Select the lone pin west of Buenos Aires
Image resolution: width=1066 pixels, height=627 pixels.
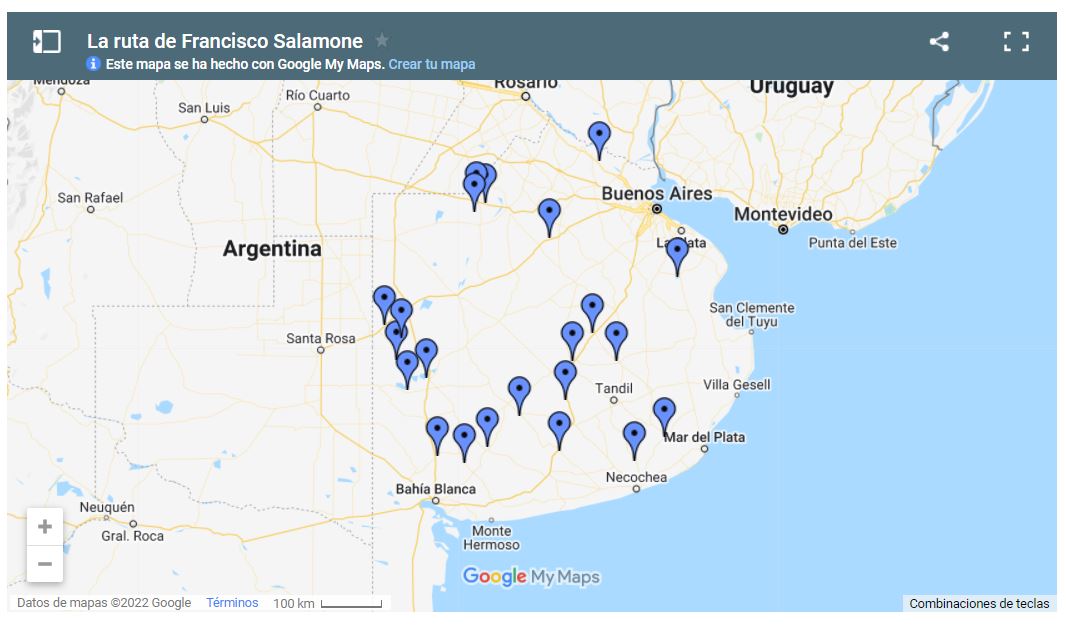click(x=549, y=214)
